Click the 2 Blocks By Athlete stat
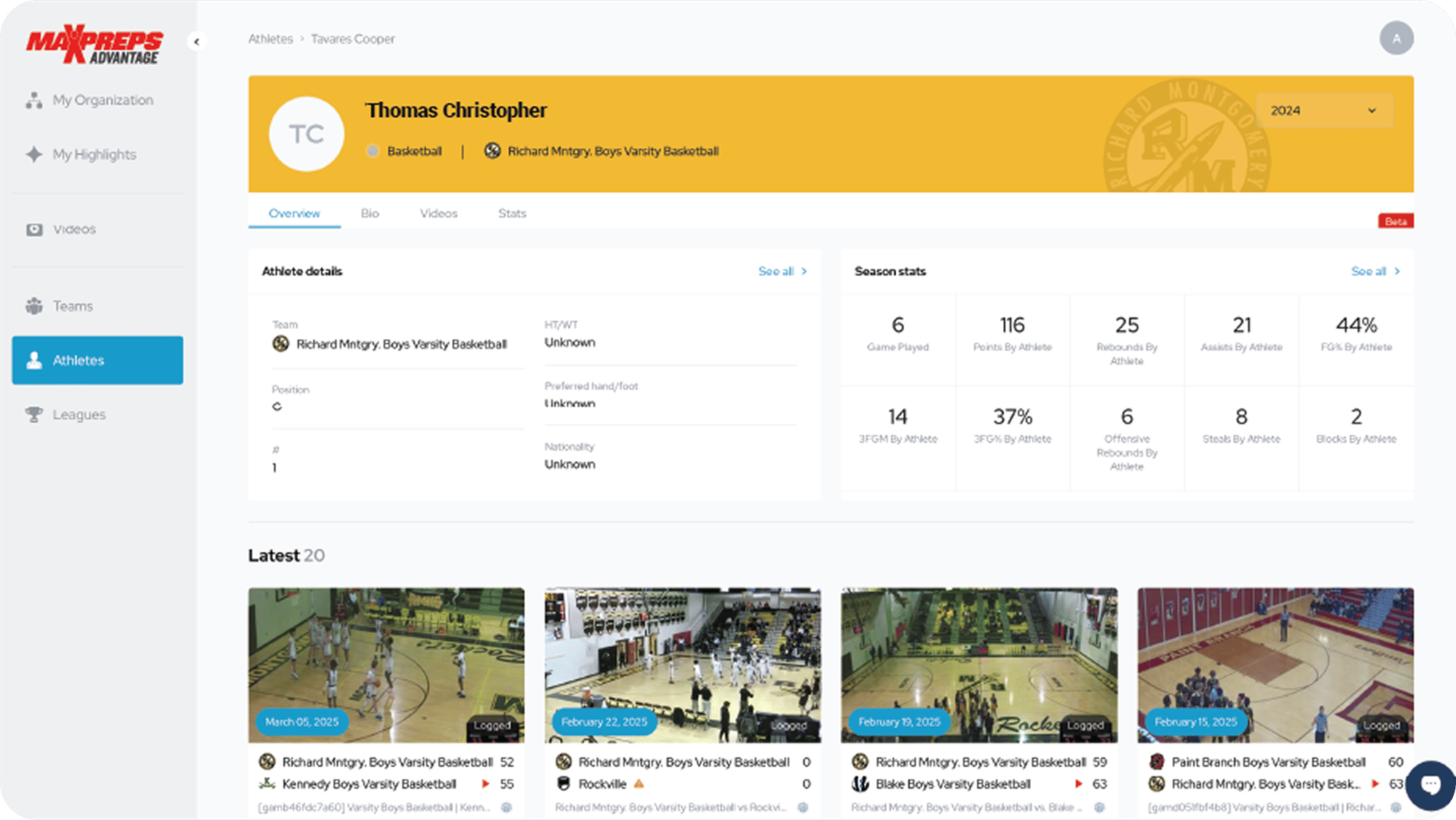This screenshot has height=820, width=1456. pyautogui.click(x=1356, y=438)
